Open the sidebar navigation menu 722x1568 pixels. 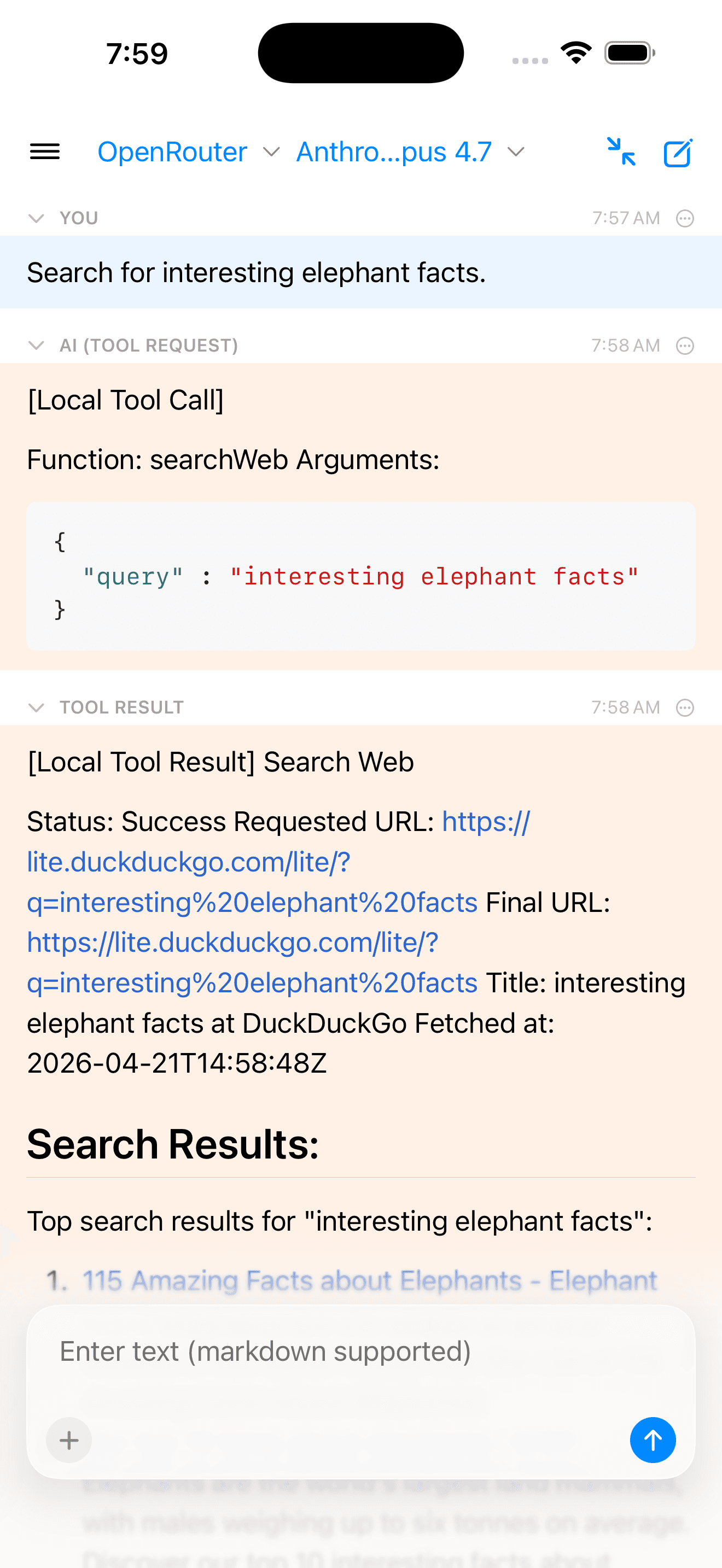click(x=44, y=151)
